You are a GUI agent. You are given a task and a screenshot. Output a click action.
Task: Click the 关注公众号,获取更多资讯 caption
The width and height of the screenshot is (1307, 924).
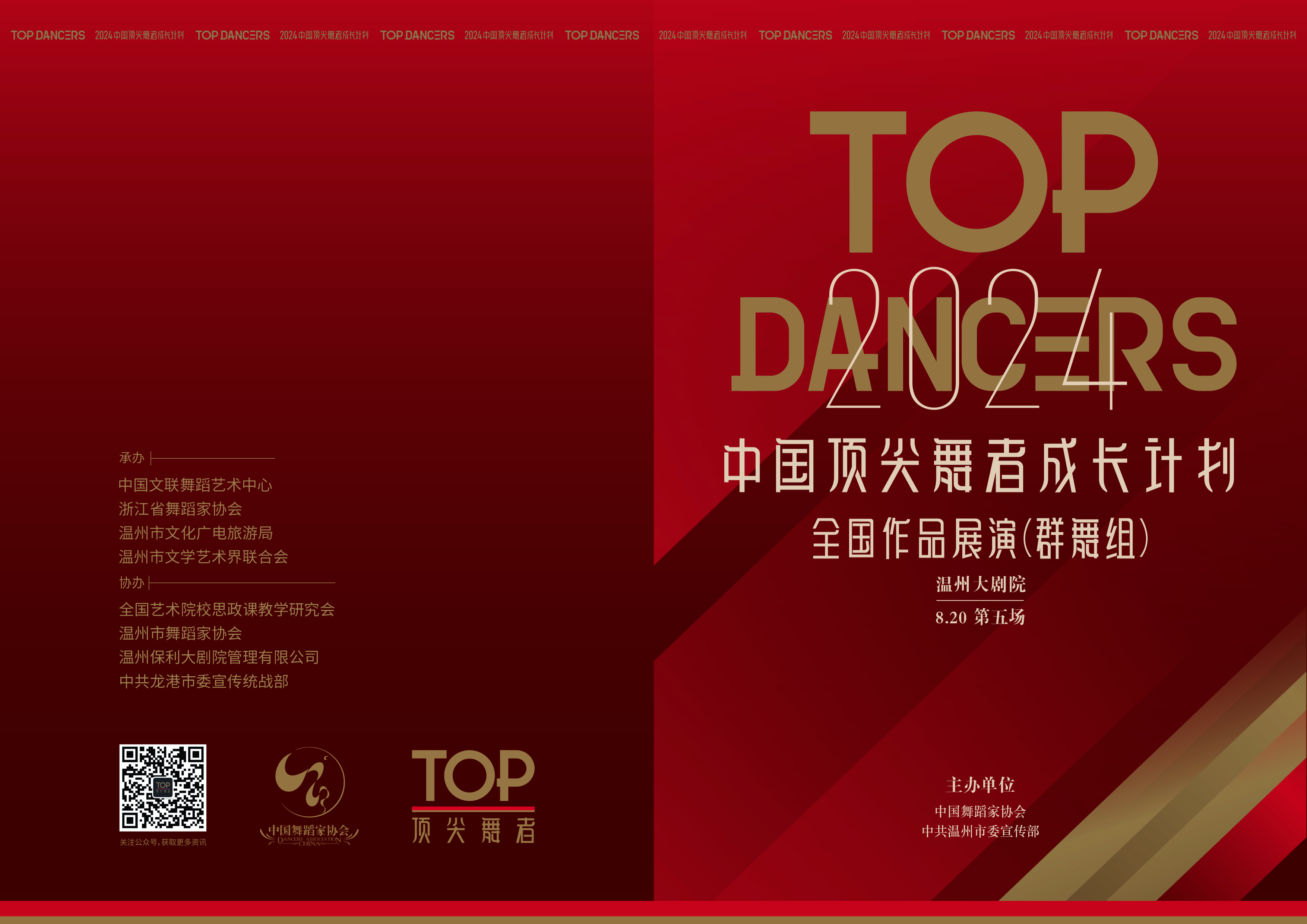click(x=163, y=842)
